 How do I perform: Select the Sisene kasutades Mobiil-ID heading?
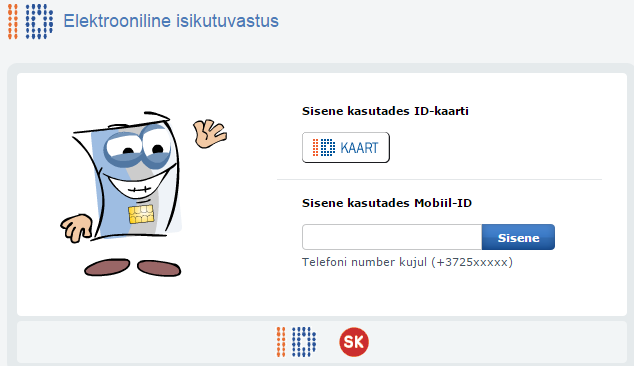(387, 203)
